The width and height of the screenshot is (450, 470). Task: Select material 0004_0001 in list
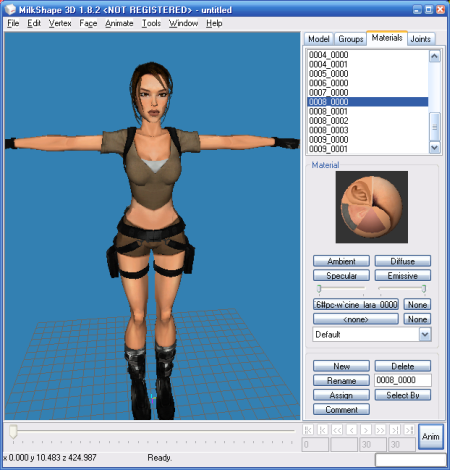367,64
